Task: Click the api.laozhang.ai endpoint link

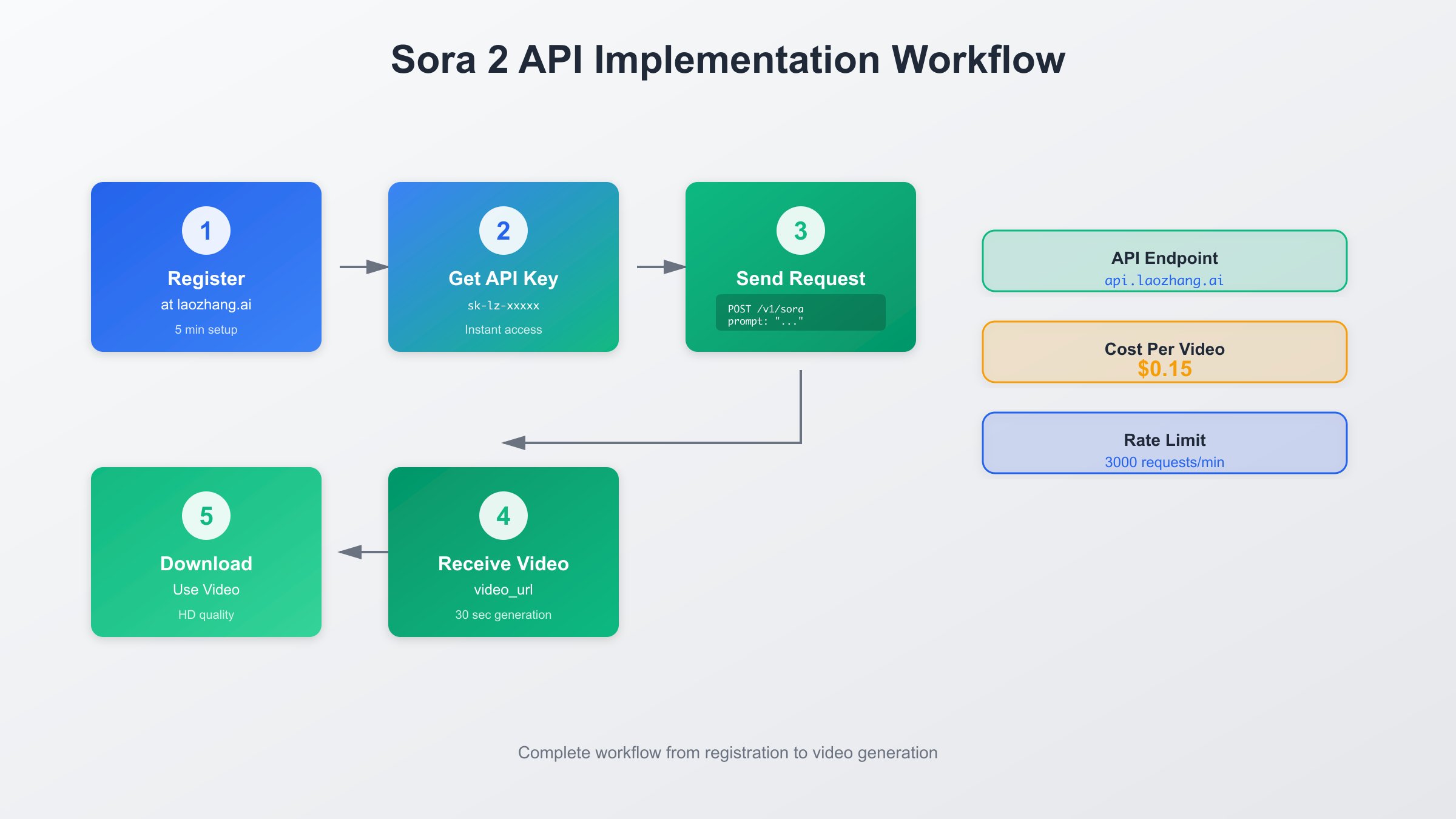Action: click(1163, 280)
